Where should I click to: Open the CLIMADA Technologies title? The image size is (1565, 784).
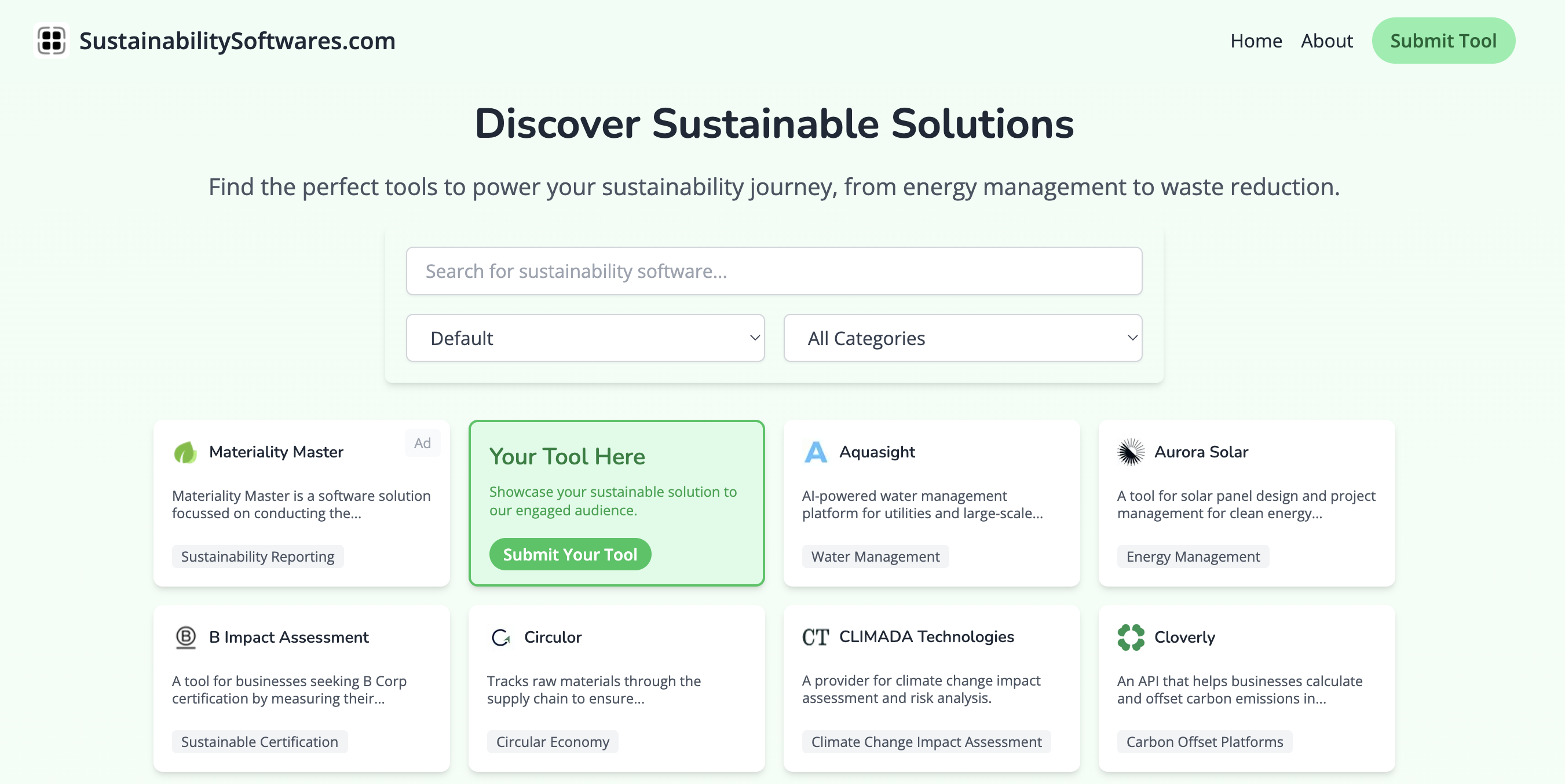coord(926,636)
